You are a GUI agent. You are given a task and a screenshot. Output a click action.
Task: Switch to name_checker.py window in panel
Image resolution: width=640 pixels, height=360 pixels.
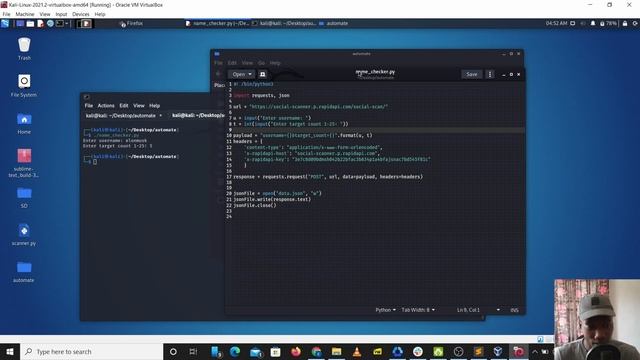coord(217,23)
